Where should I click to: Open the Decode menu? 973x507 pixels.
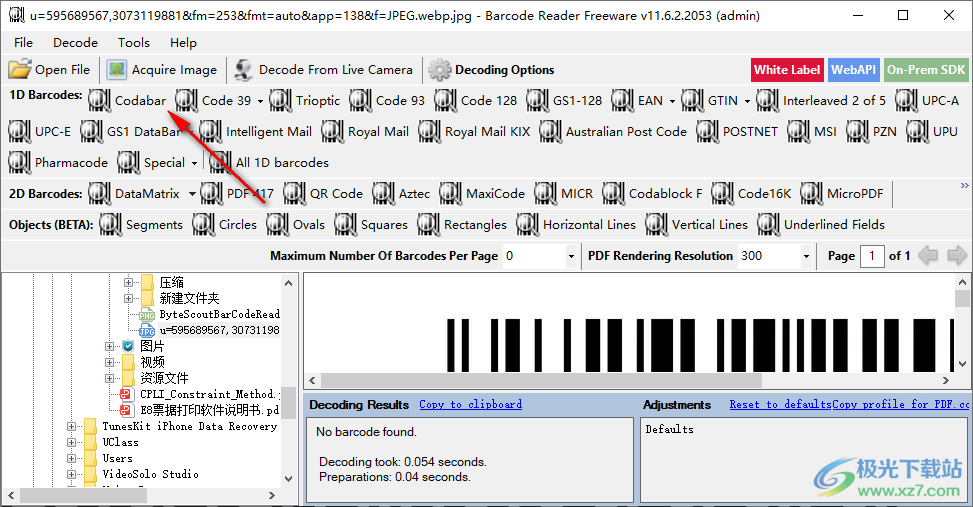point(76,43)
